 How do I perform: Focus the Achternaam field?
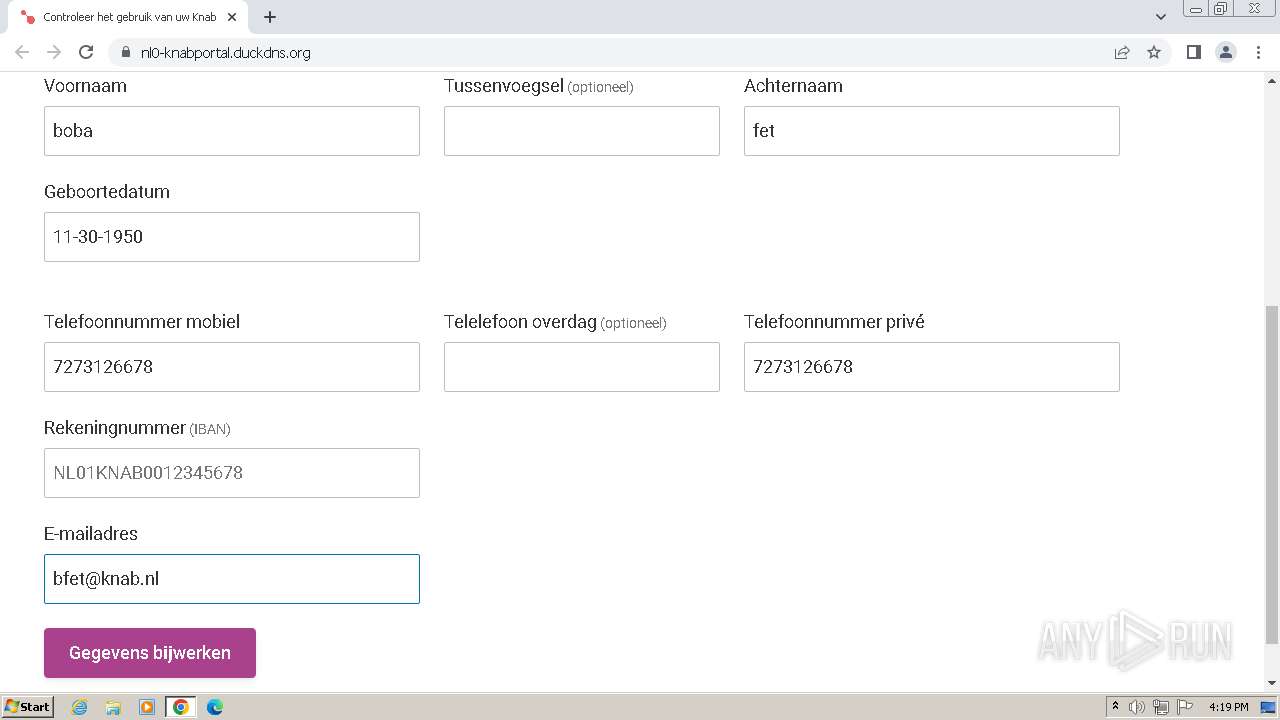coord(932,131)
